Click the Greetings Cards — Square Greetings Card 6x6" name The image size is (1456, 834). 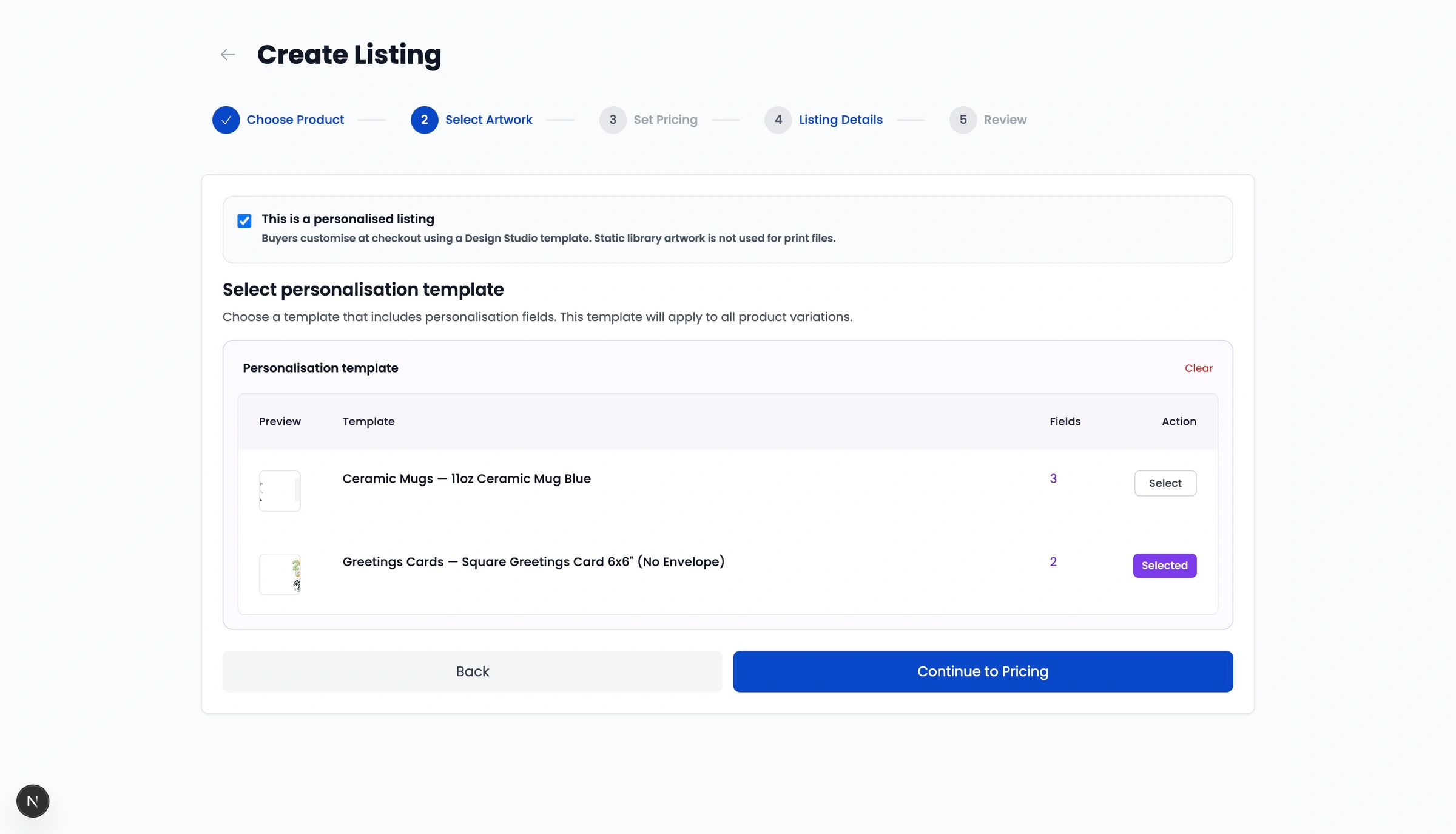(x=533, y=561)
